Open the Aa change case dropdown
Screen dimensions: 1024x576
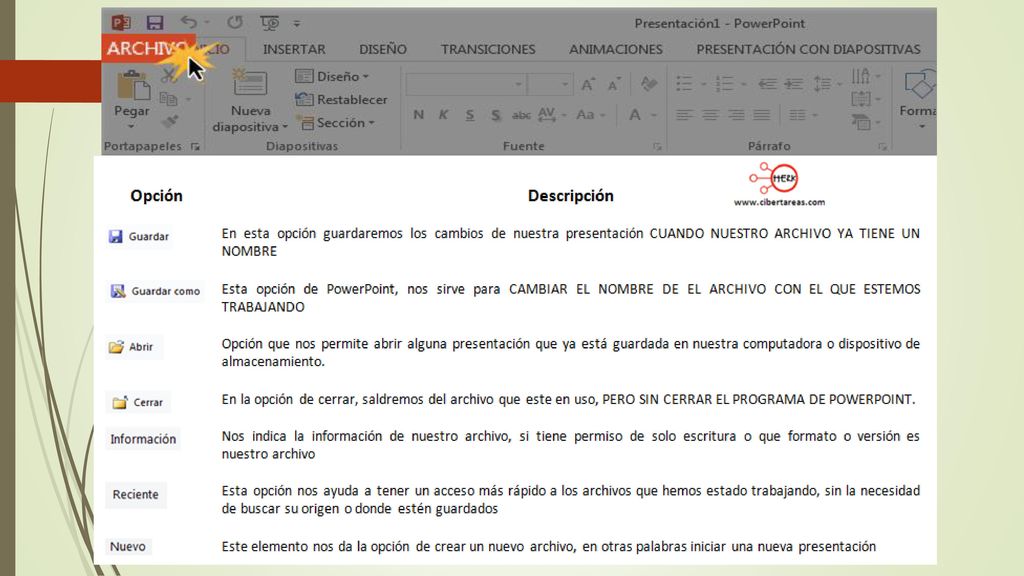(x=590, y=115)
